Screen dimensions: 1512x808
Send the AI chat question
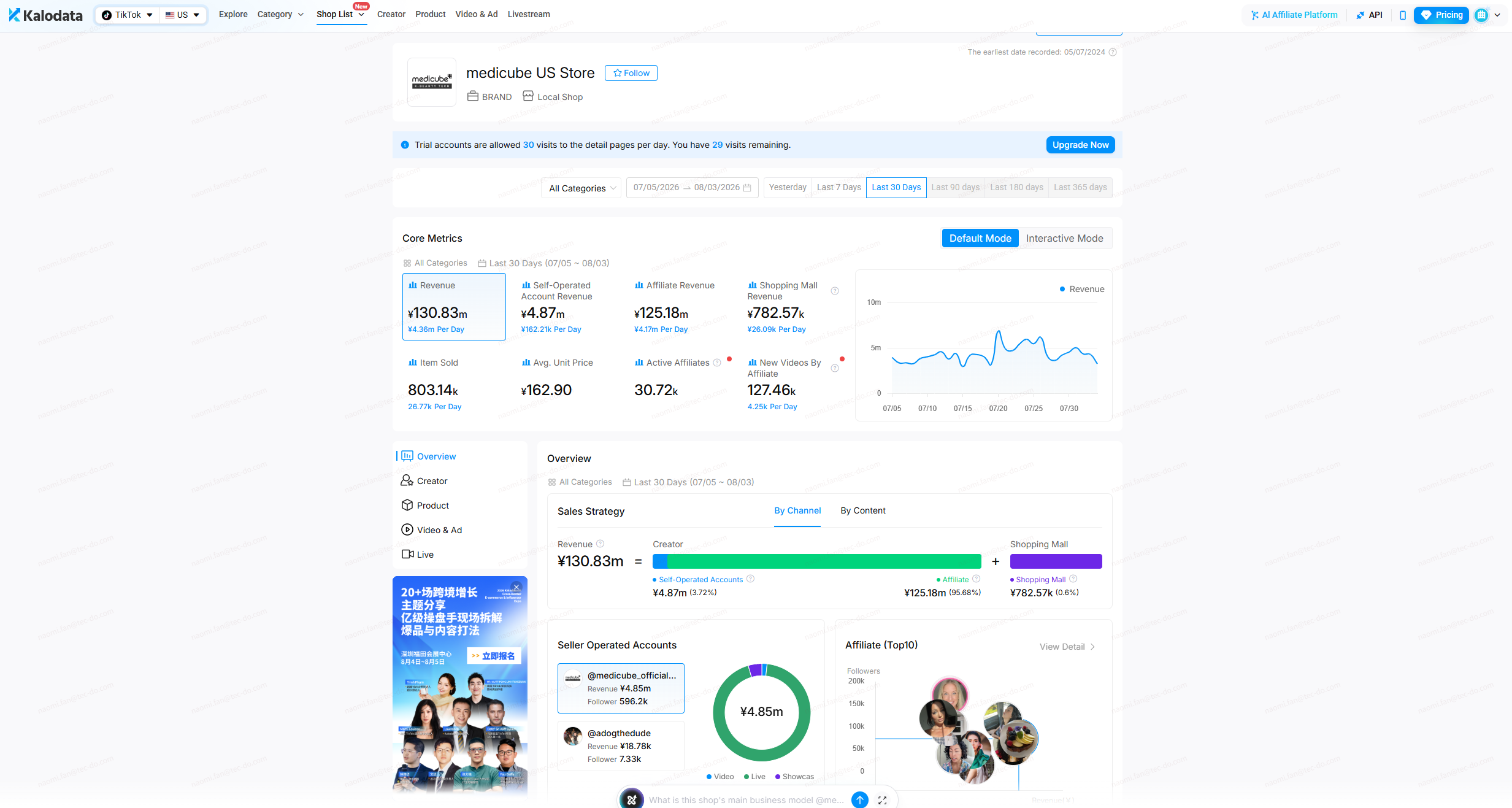(860, 799)
